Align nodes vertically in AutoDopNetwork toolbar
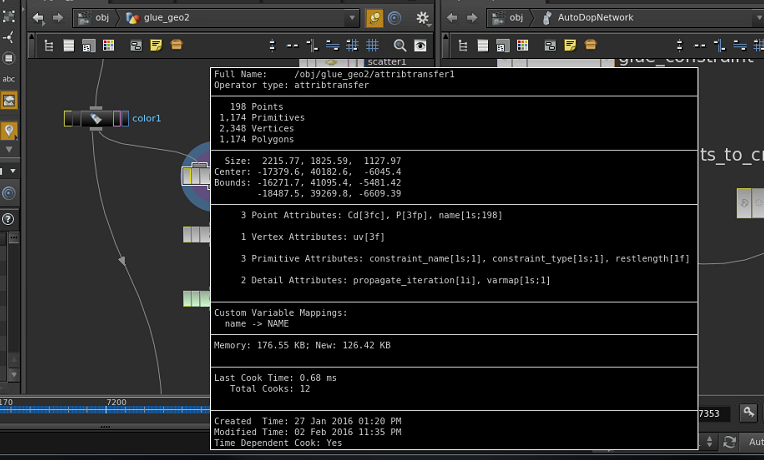This screenshot has width=764, height=460. [720, 46]
